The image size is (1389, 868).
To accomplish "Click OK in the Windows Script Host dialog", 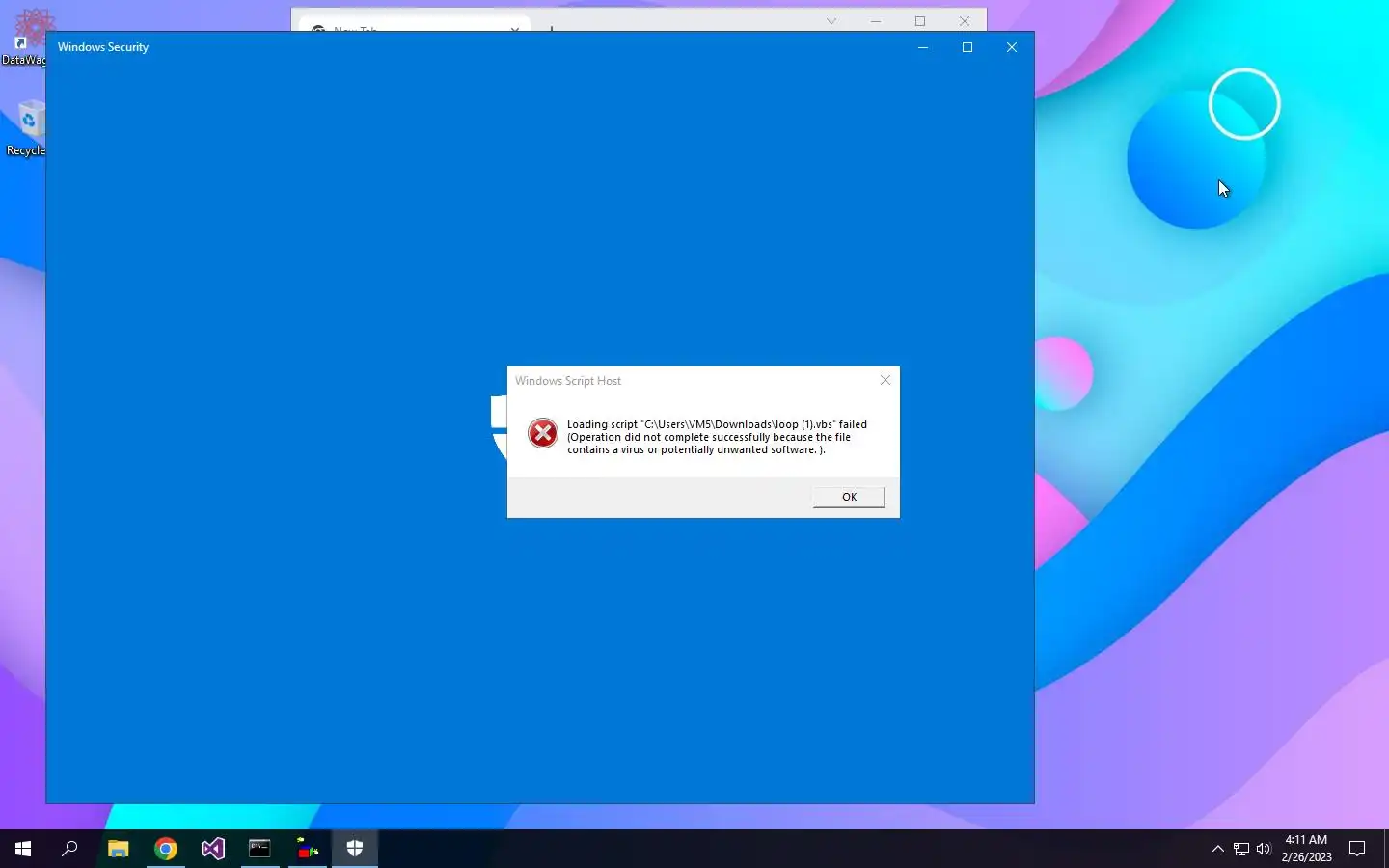I will point(849,497).
